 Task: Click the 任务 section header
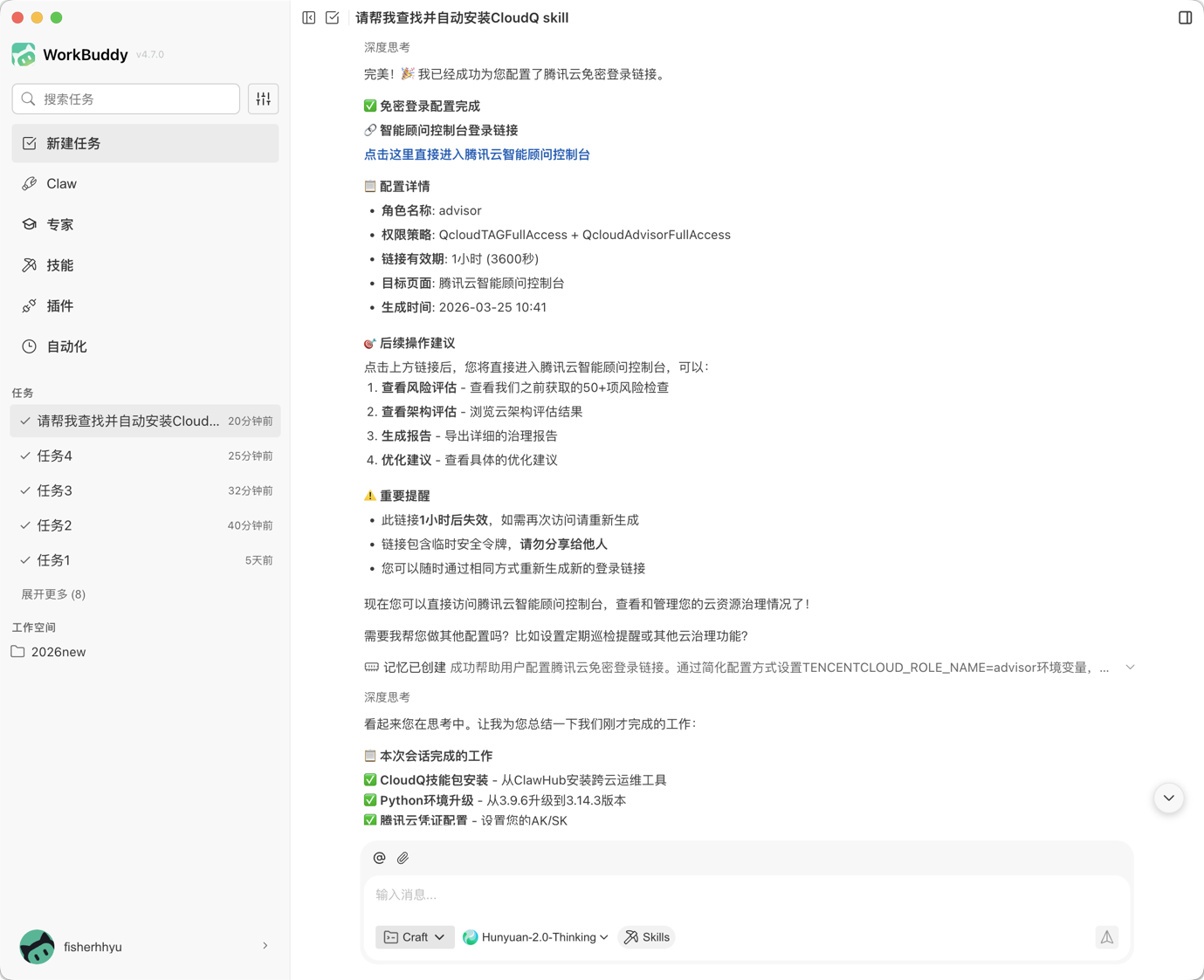pyautogui.click(x=23, y=394)
